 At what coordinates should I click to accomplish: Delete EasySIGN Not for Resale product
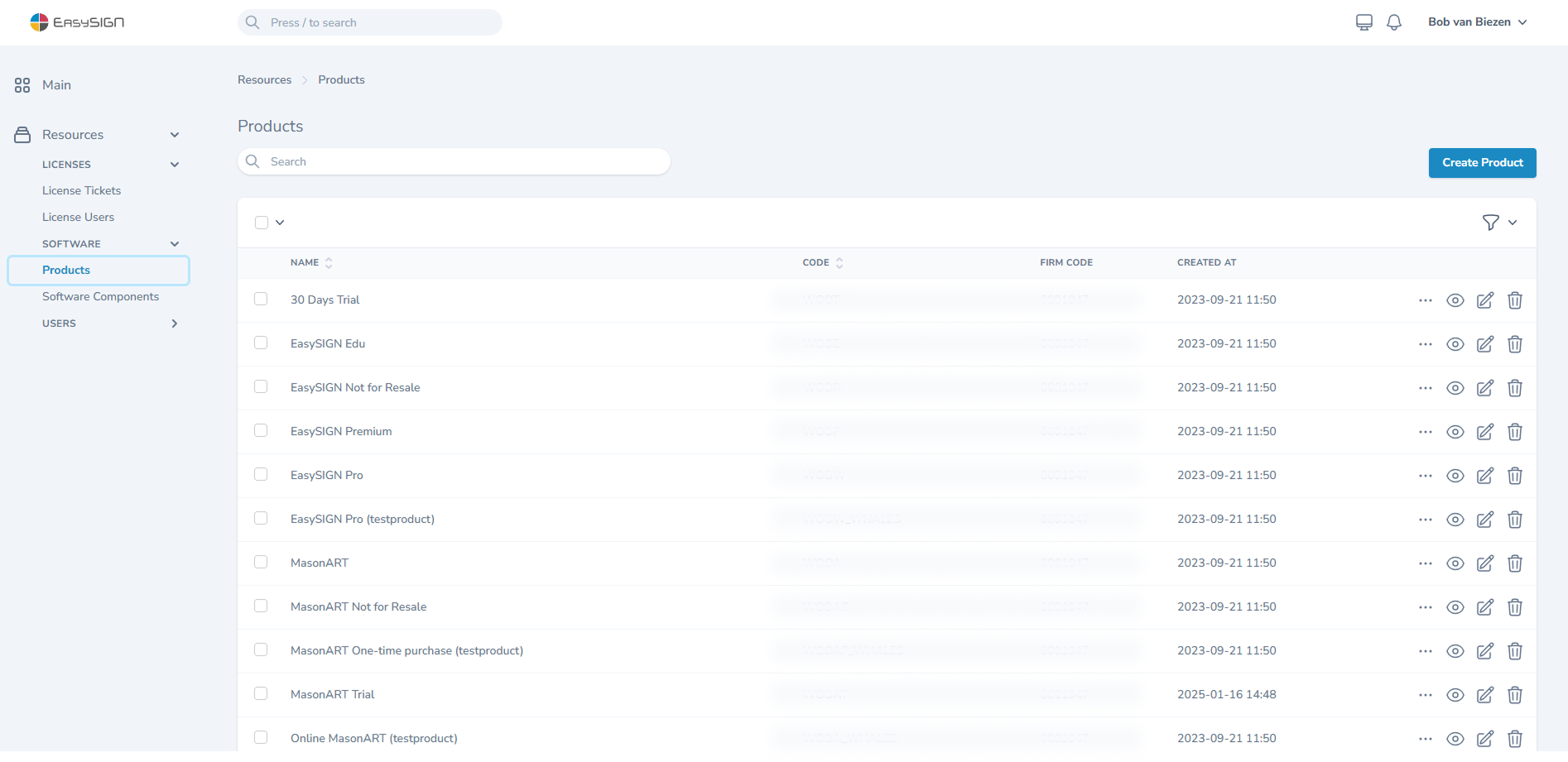(1515, 388)
